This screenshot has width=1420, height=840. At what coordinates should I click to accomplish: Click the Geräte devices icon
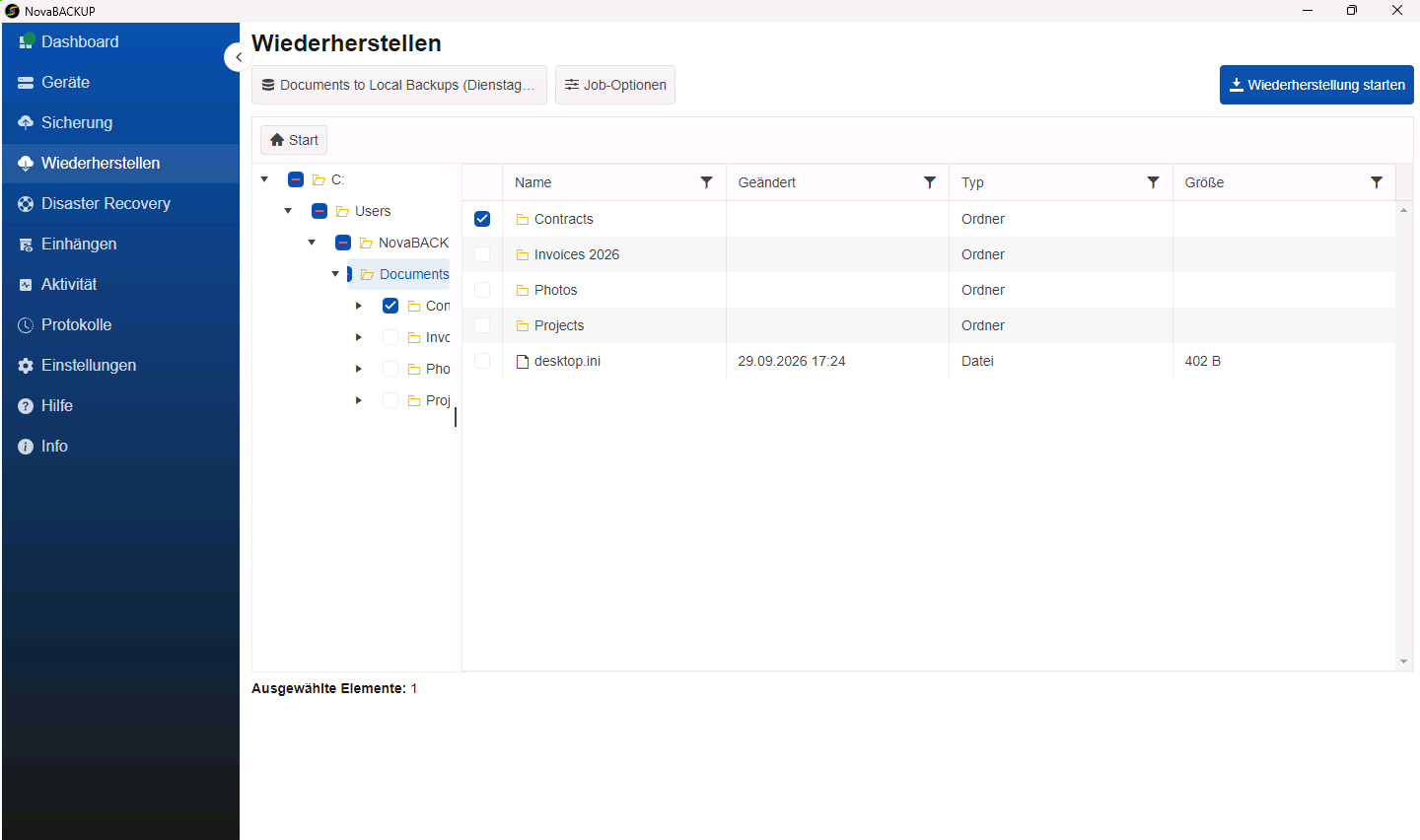coord(26,83)
